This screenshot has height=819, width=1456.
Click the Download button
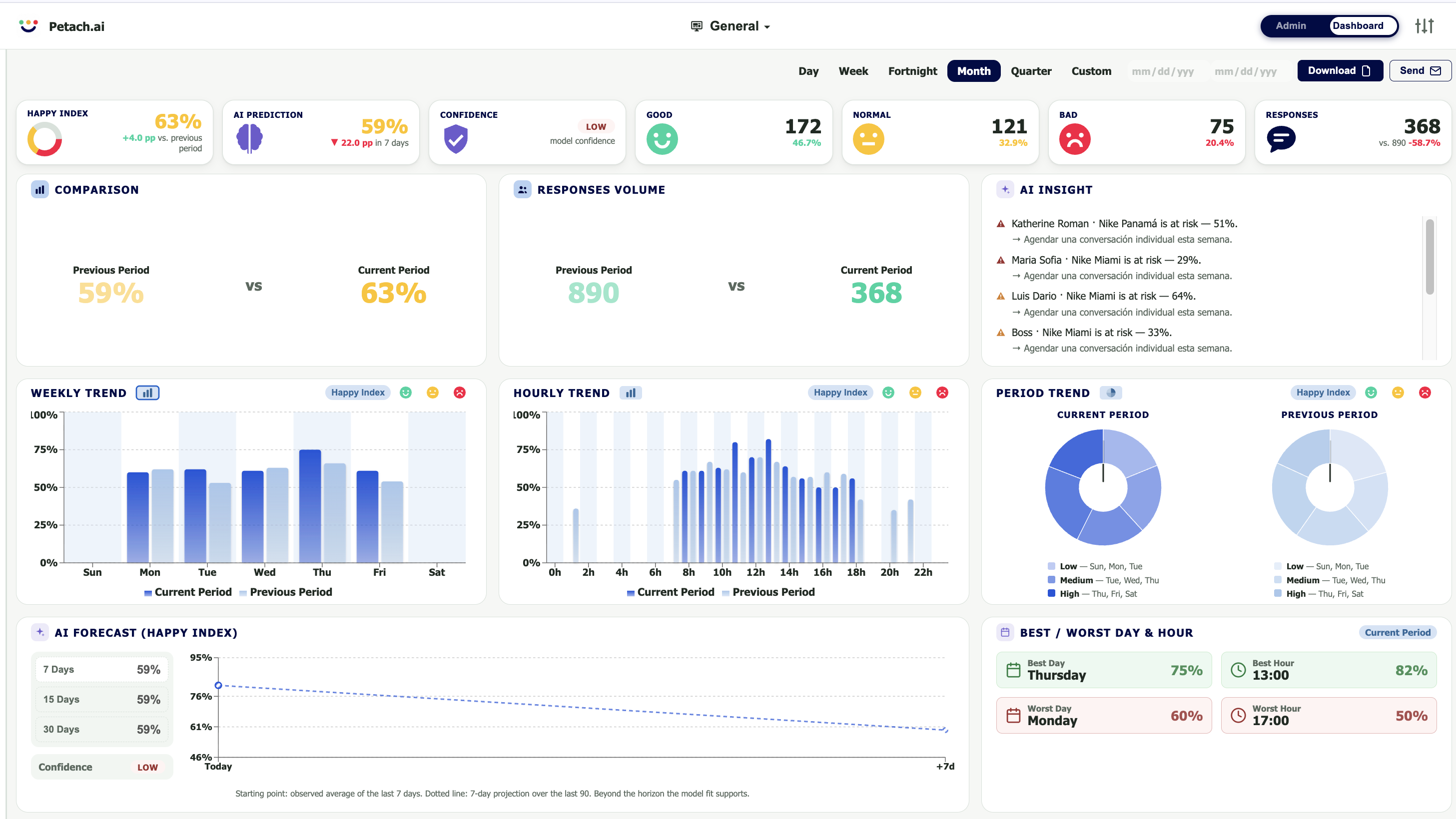coord(1340,70)
